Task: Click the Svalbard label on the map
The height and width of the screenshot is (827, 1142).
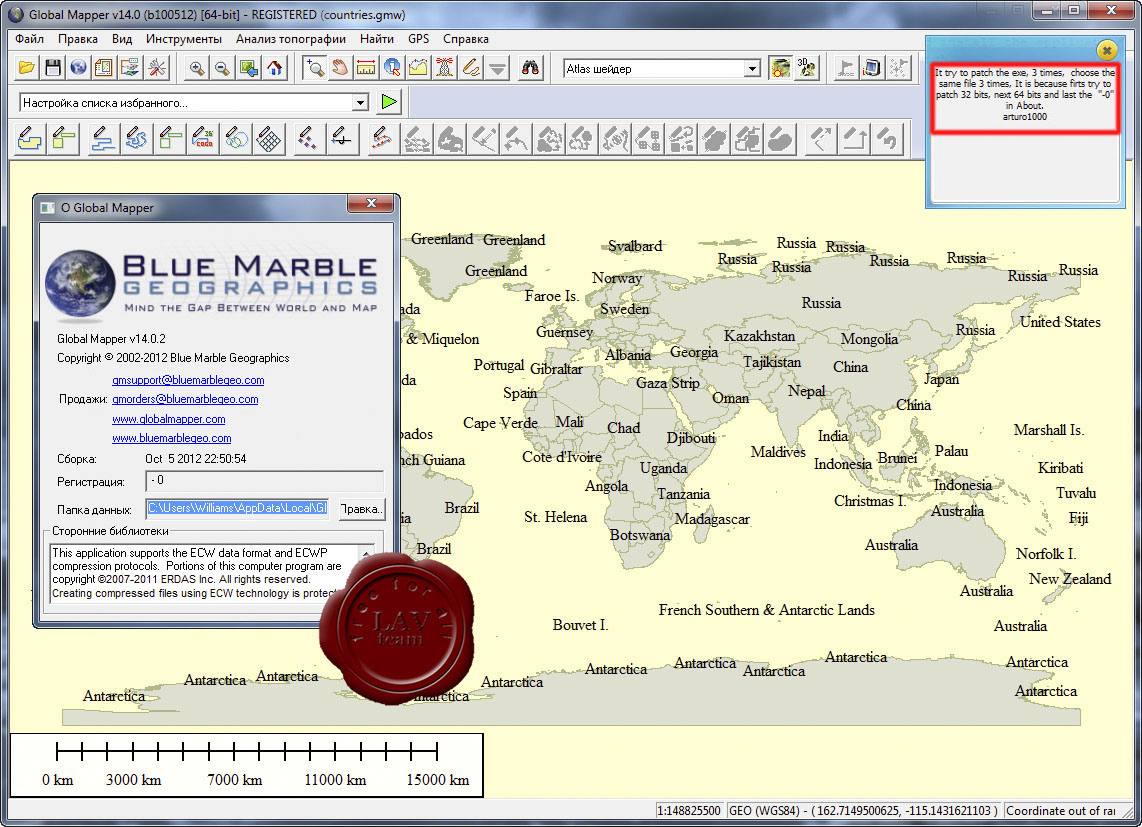Action: (x=635, y=246)
